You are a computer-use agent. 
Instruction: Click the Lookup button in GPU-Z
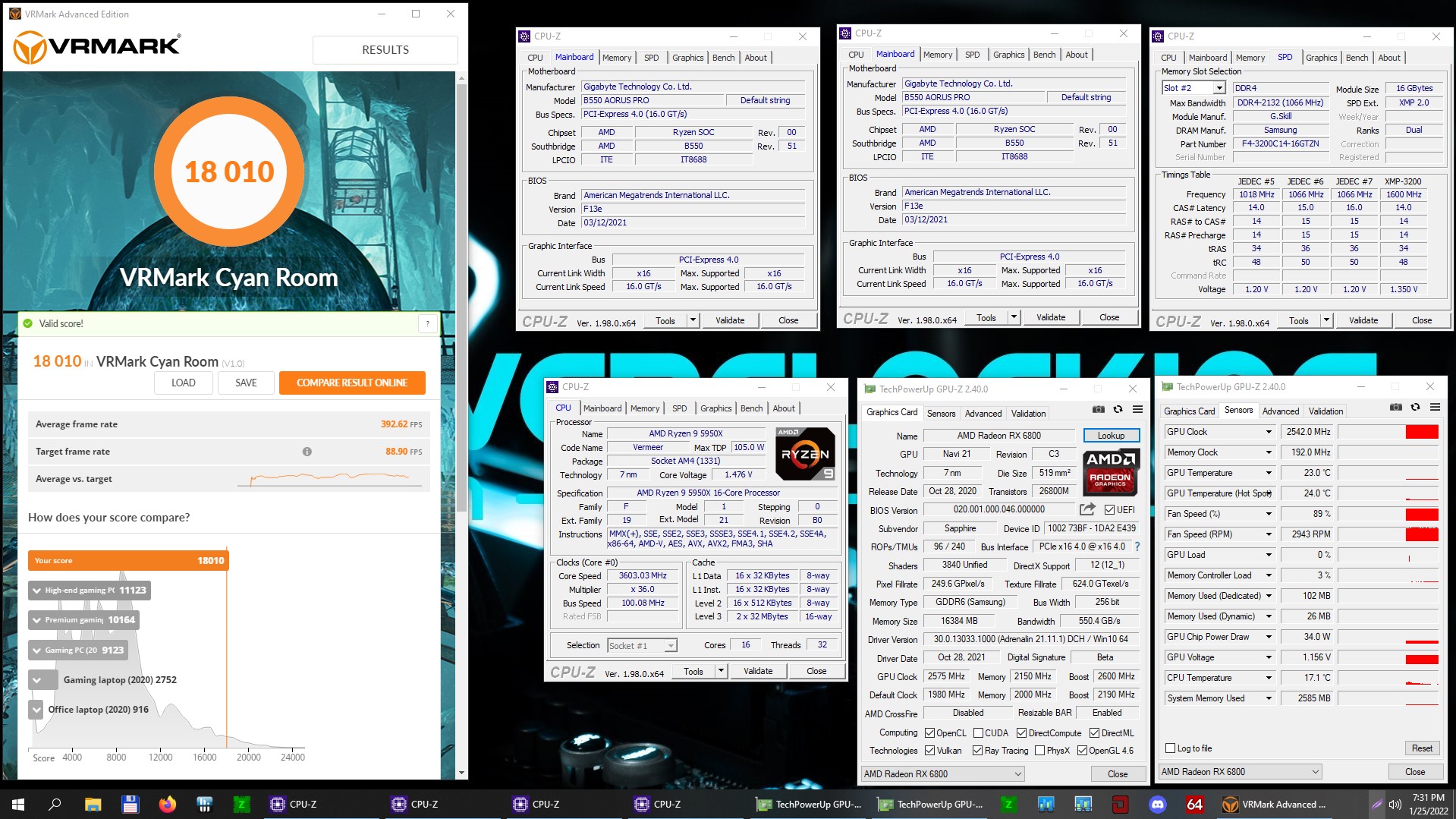tap(1111, 435)
